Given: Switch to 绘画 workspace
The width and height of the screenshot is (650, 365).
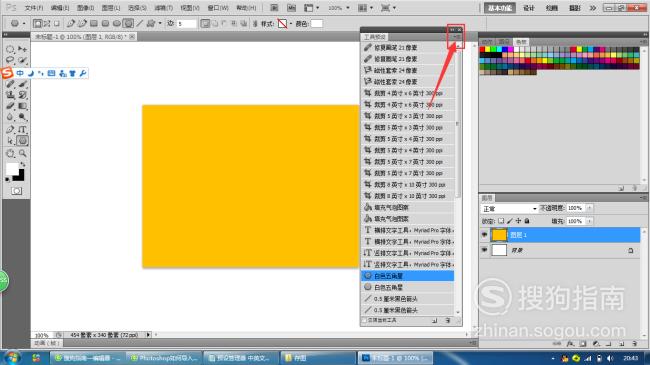Looking at the screenshot, I should 552,8.
